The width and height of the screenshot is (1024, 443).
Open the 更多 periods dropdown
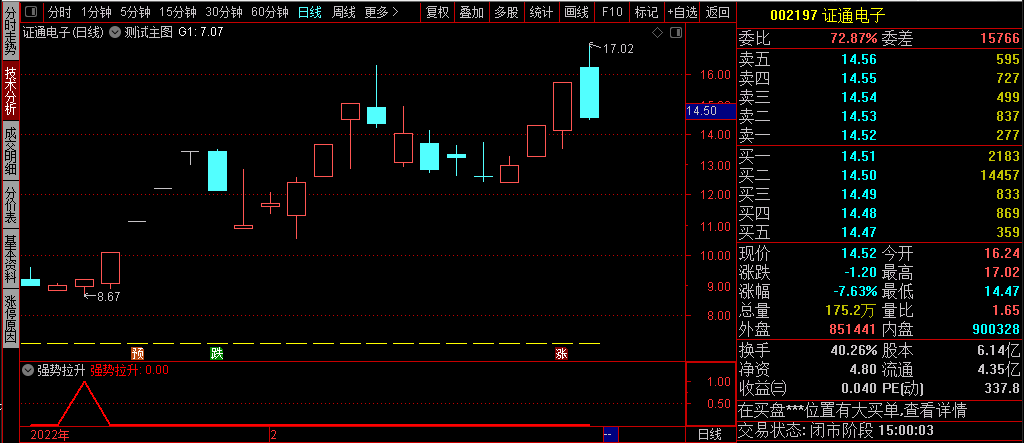click(x=381, y=12)
